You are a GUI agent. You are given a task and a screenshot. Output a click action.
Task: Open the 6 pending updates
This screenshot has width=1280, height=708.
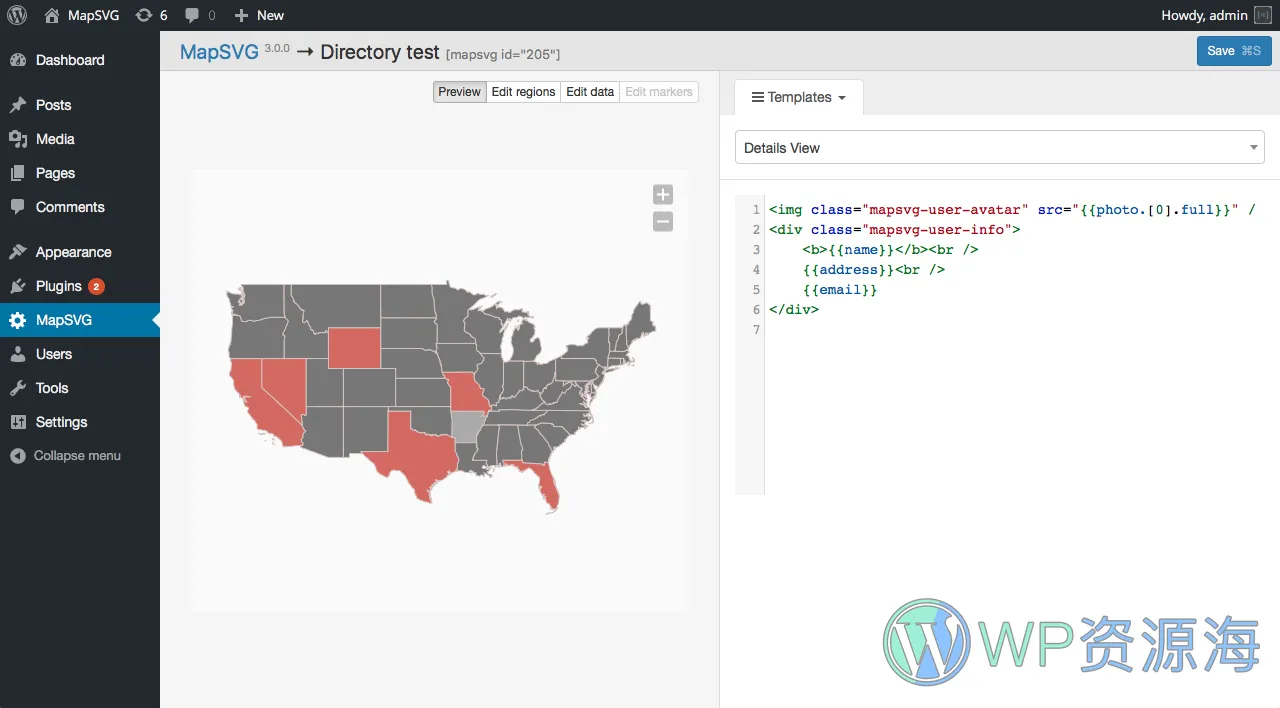(x=151, y=15)
